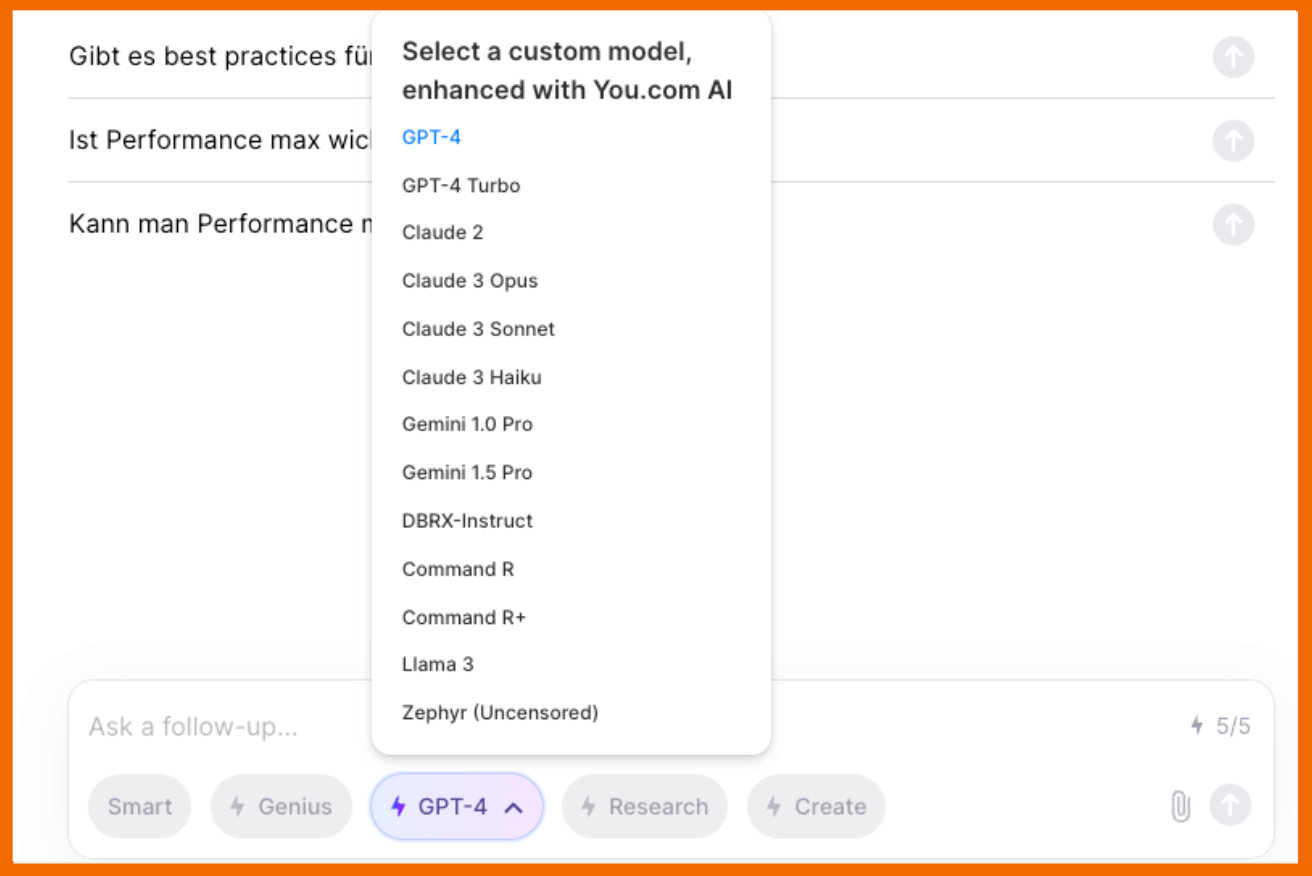Screen dimensions: 1312x876
Task: Click arrow beside "Gibt es best practices" suggestion
Action: [x=1233, y=57]
